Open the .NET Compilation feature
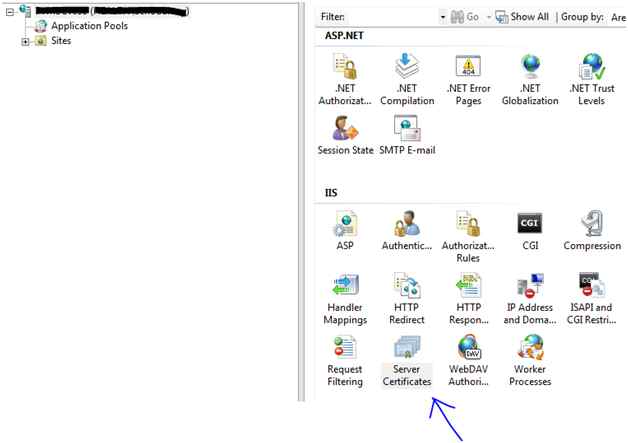Viewport: 628px width, 443px height. [407, 79]
